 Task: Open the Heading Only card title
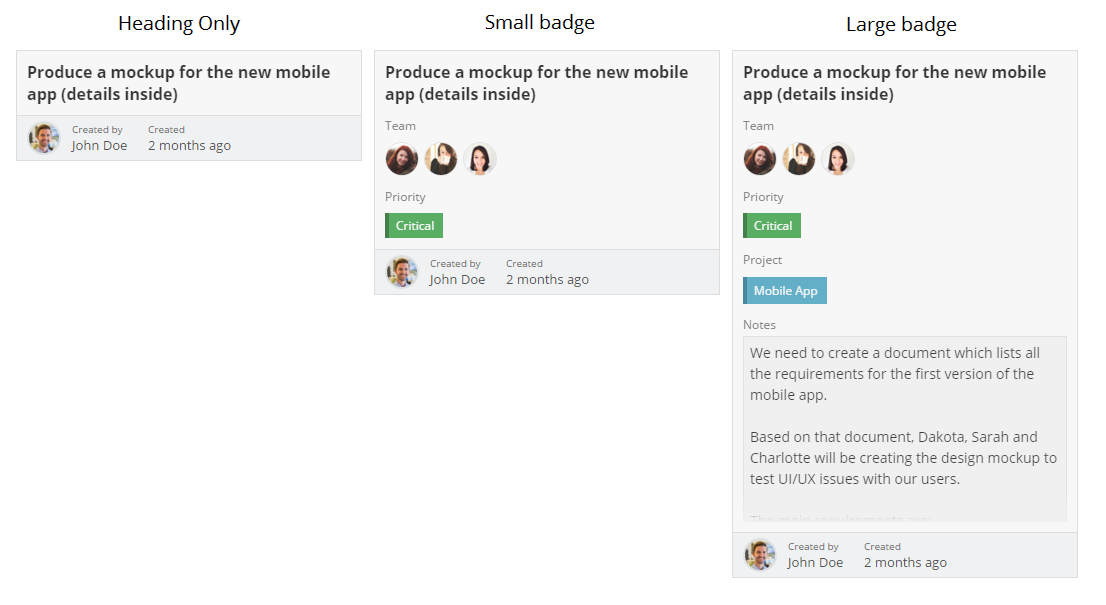(178, 83)
